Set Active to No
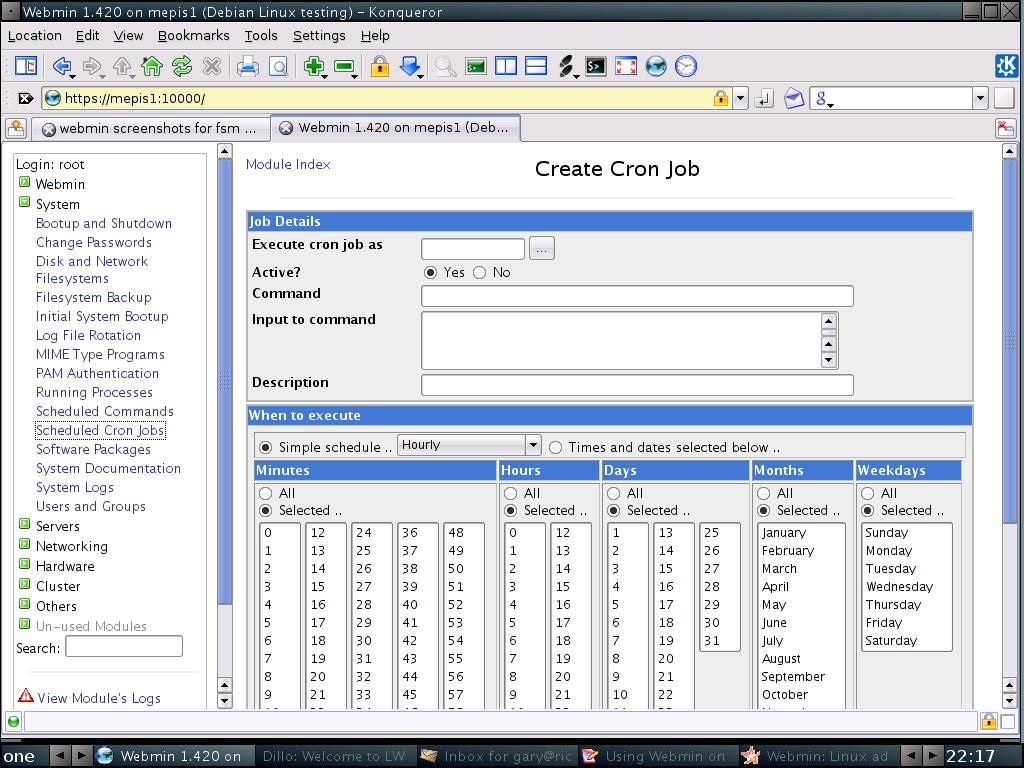This screenshot has width=1024, height=768. tap(479, 272)
